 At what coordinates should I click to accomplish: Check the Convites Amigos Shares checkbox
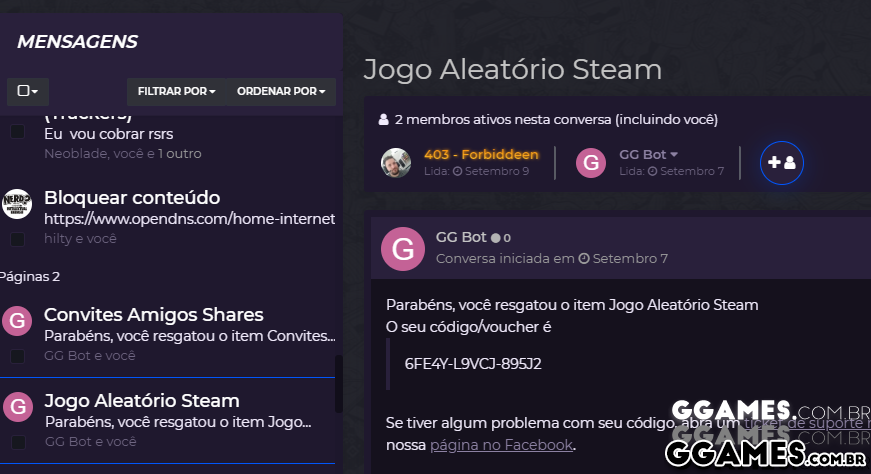(17, 356)
